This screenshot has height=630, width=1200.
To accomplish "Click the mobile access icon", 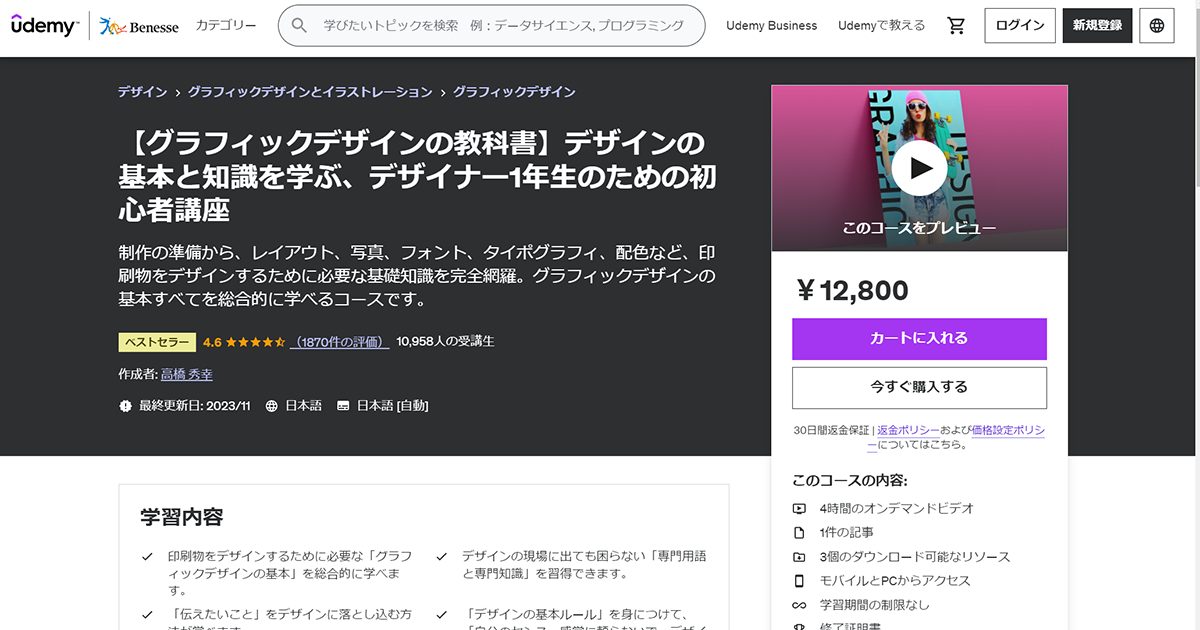I will [x=799, y=581].
